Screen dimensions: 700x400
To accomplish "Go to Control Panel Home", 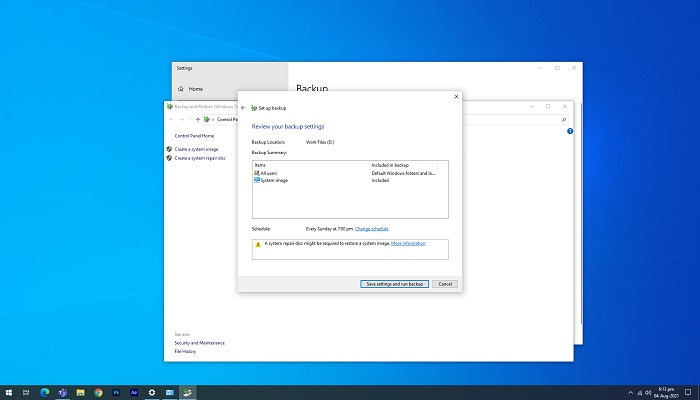I will (195, 135).
